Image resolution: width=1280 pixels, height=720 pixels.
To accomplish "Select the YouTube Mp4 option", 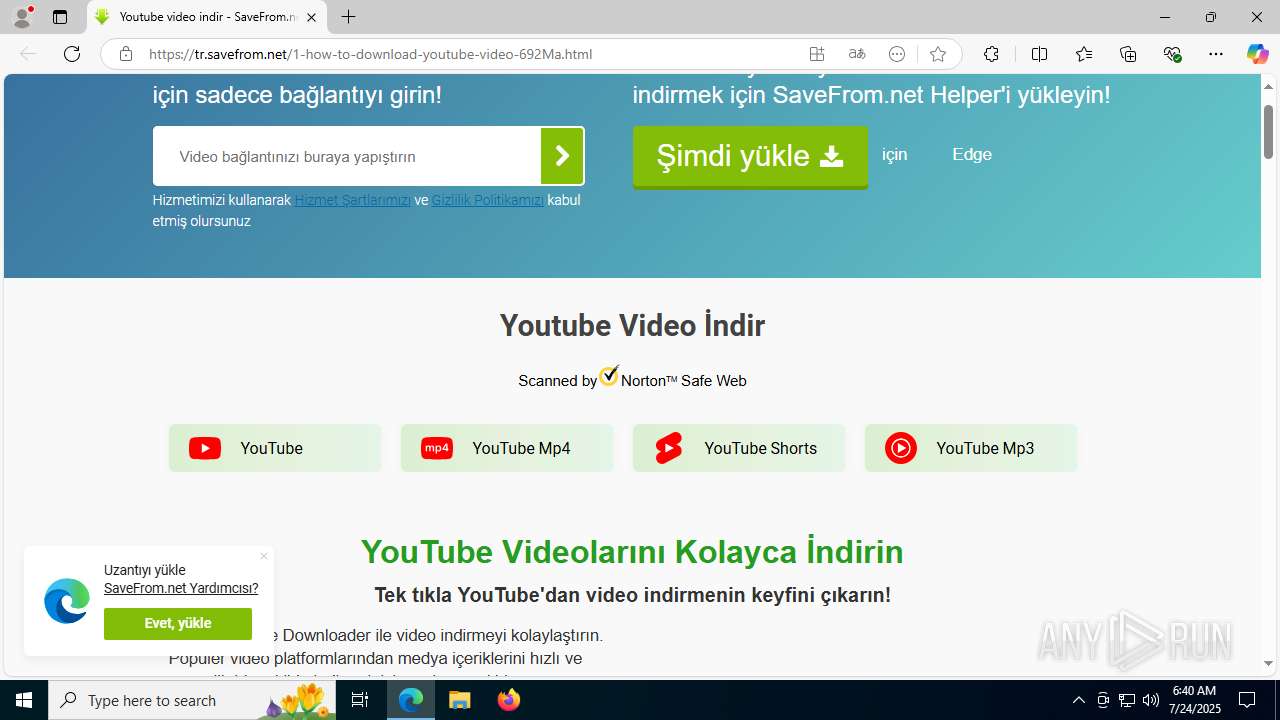I will pyautogui.click(x=507, y=448).
